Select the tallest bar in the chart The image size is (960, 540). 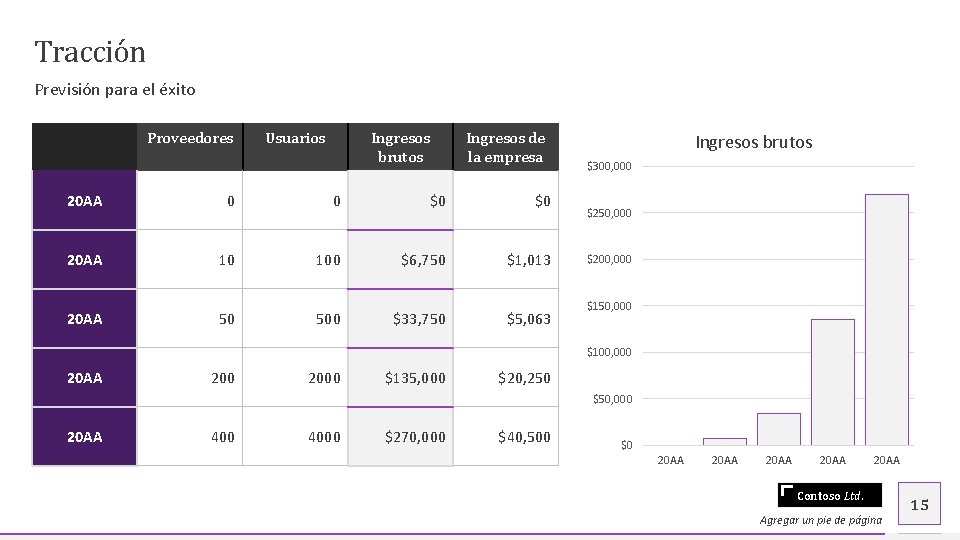click(886, 320)
